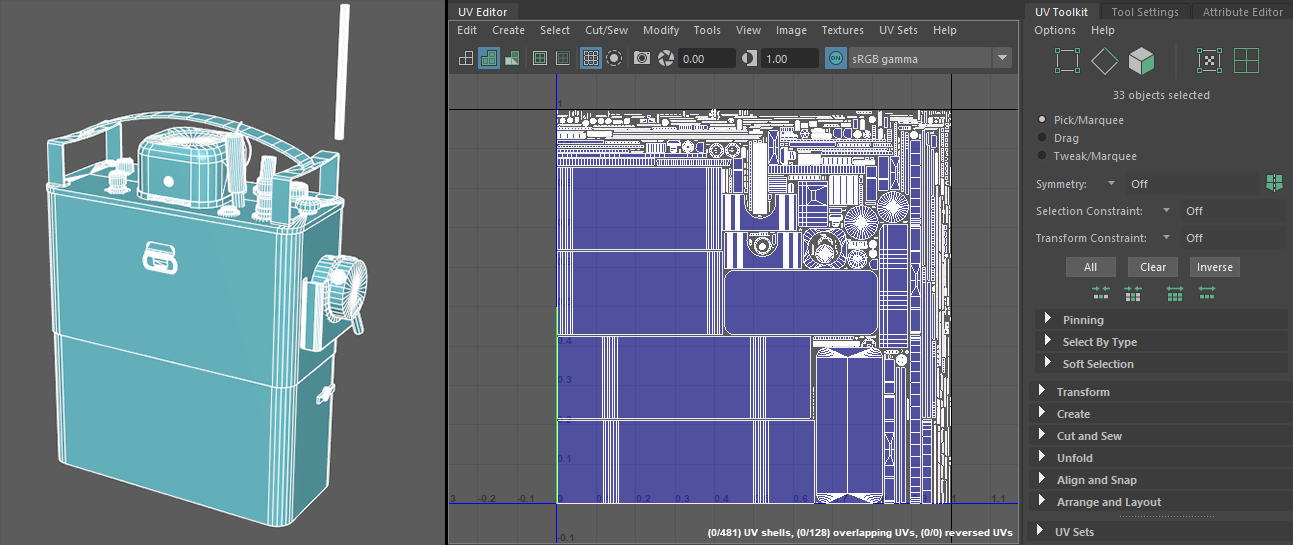Viewport: 1293px width, 545px height.
Task: Toggle the color management ON button
Action: click(836, 59)
